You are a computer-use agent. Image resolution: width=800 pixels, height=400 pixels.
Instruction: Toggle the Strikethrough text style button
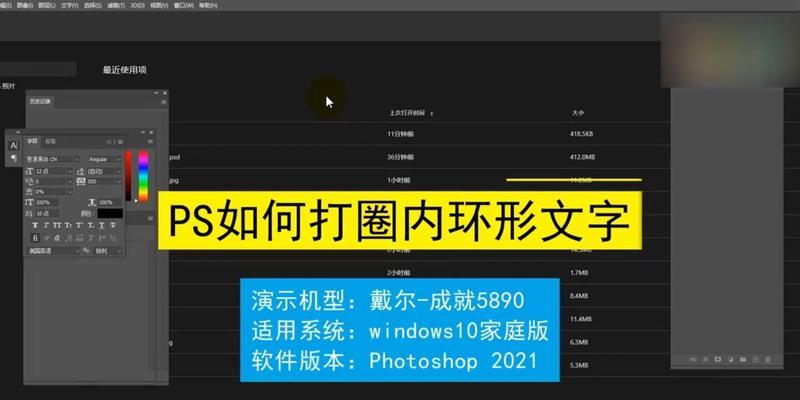[113, 226]
